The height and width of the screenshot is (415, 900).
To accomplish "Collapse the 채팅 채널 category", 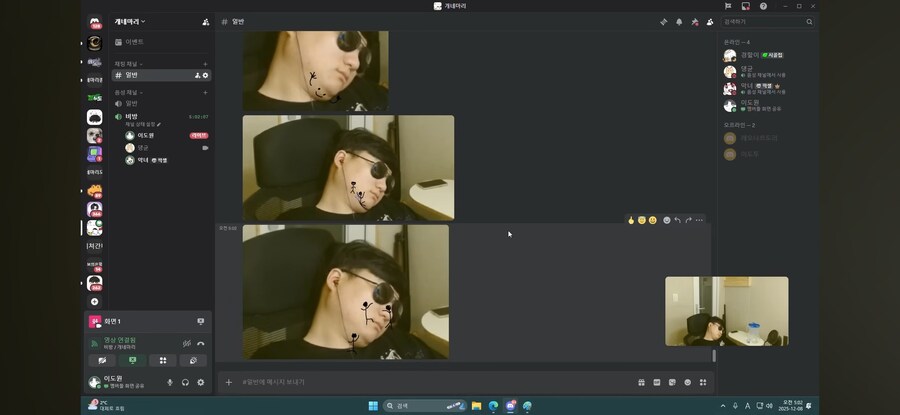I will pos(129,64).
